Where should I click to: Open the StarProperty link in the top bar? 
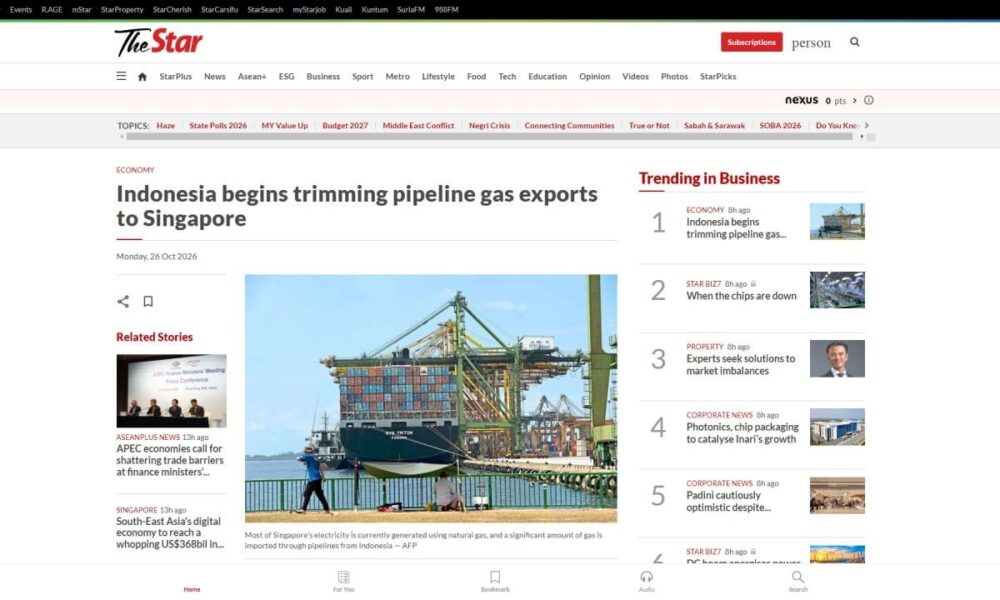pos(122,10)
